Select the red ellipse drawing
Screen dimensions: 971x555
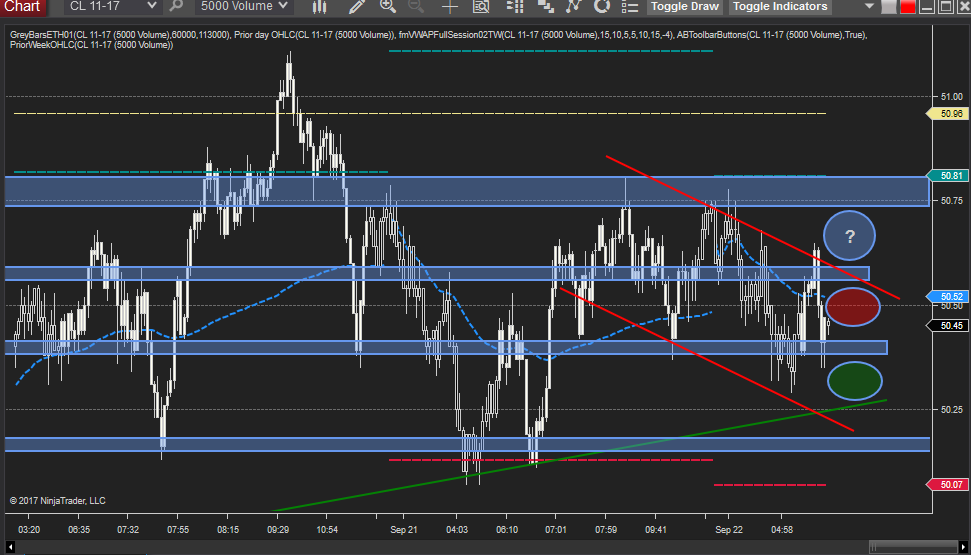(x=853, y=307)
